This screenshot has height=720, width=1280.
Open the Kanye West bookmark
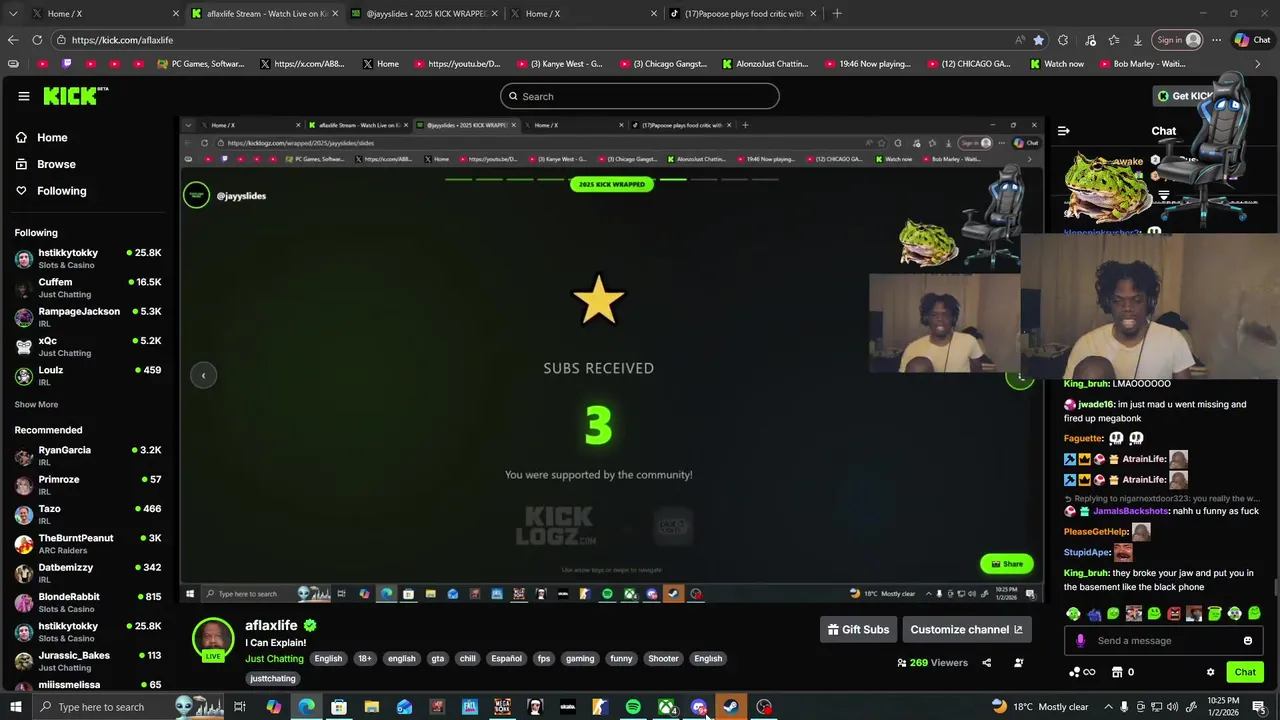click(559, 64)
